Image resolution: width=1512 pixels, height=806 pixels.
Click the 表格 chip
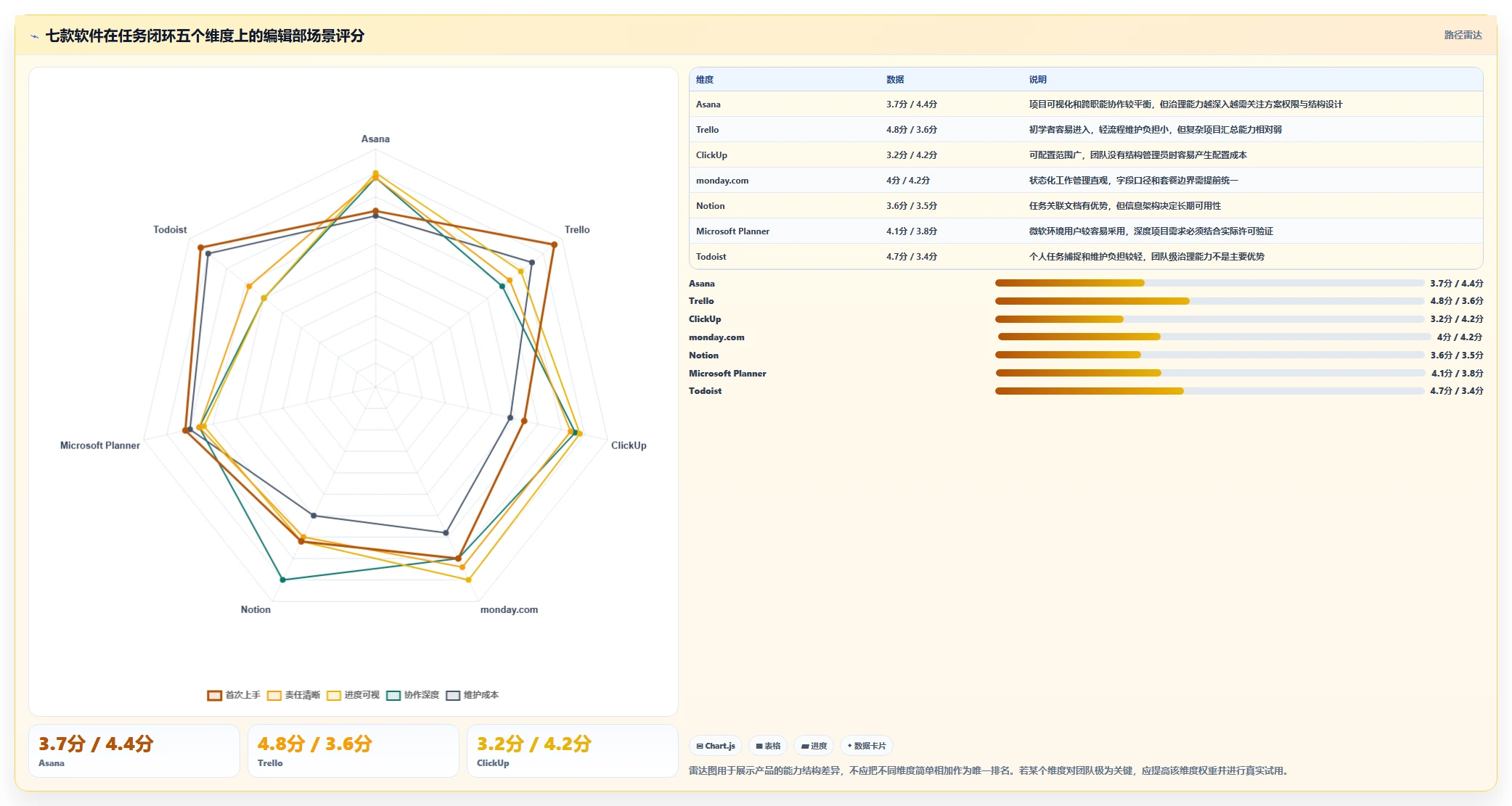click(x=768, y=746)
